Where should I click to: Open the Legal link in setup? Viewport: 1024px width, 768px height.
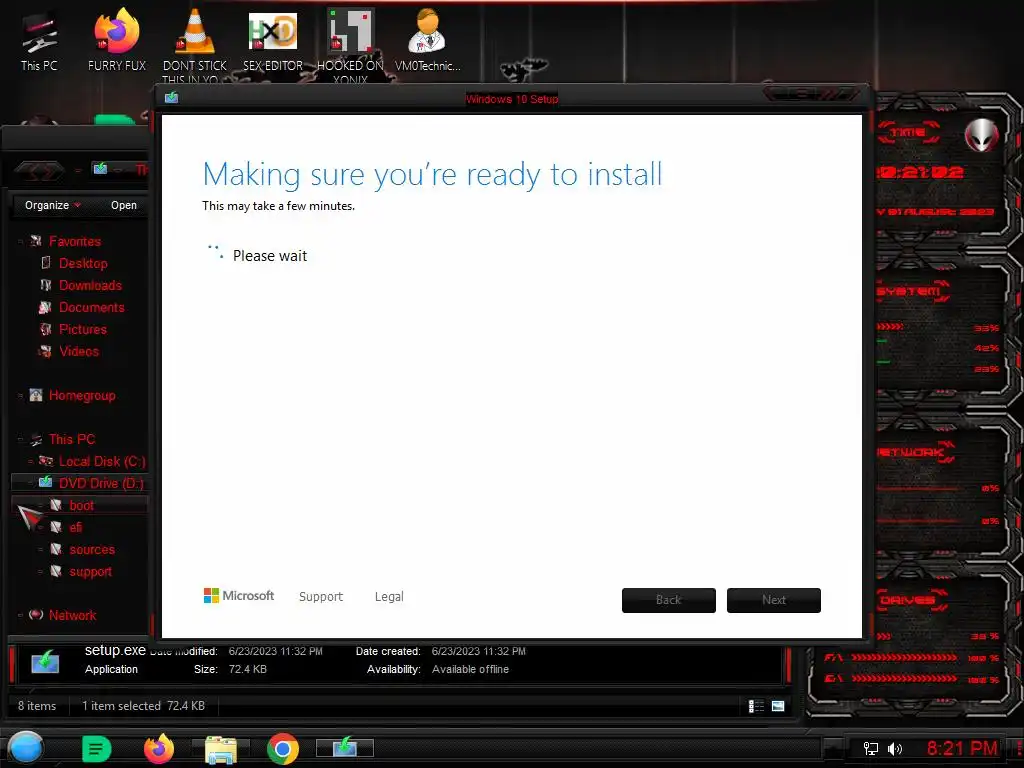pyautogui.click(x=389, y=596)
